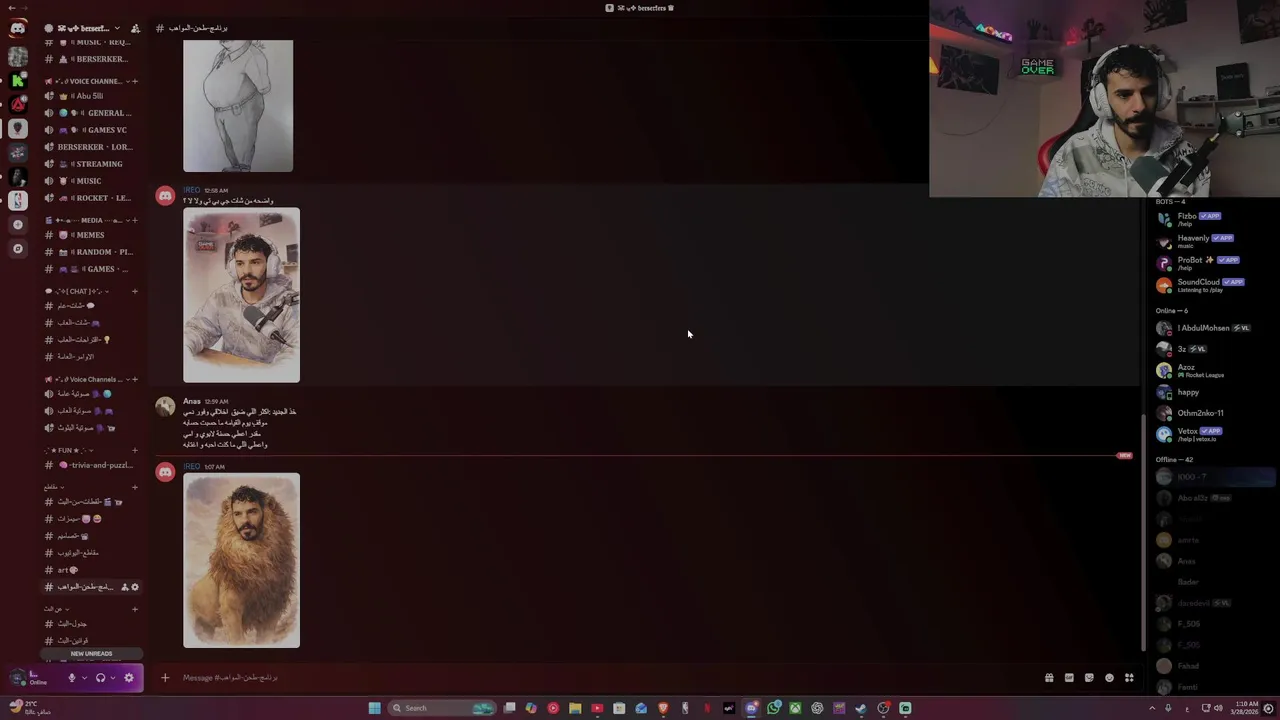Viewport: 1280px width, 720px height.
Task: Go back with left arrow at top
Action: 10,7
